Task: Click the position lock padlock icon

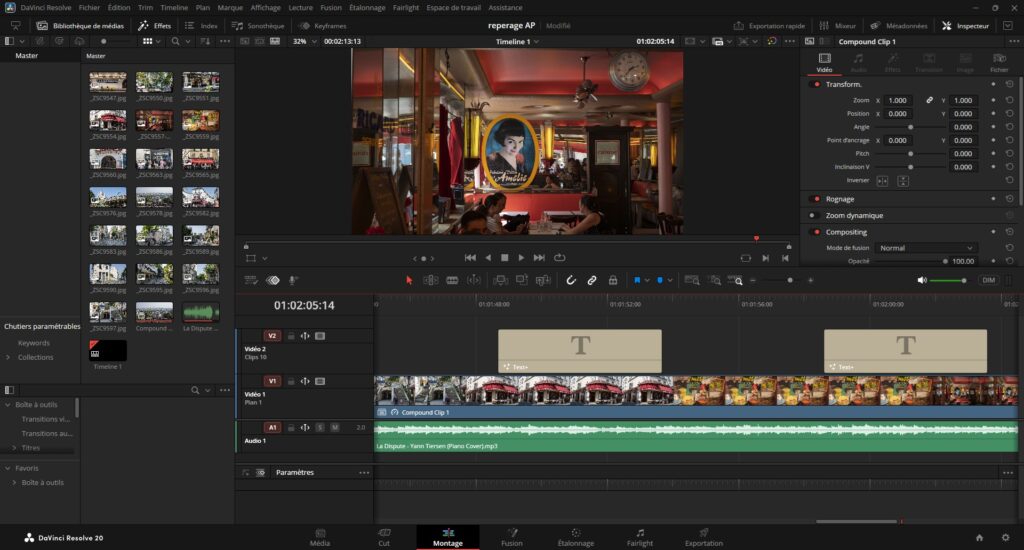Action: pyautogui.click(x=613, y=280)
